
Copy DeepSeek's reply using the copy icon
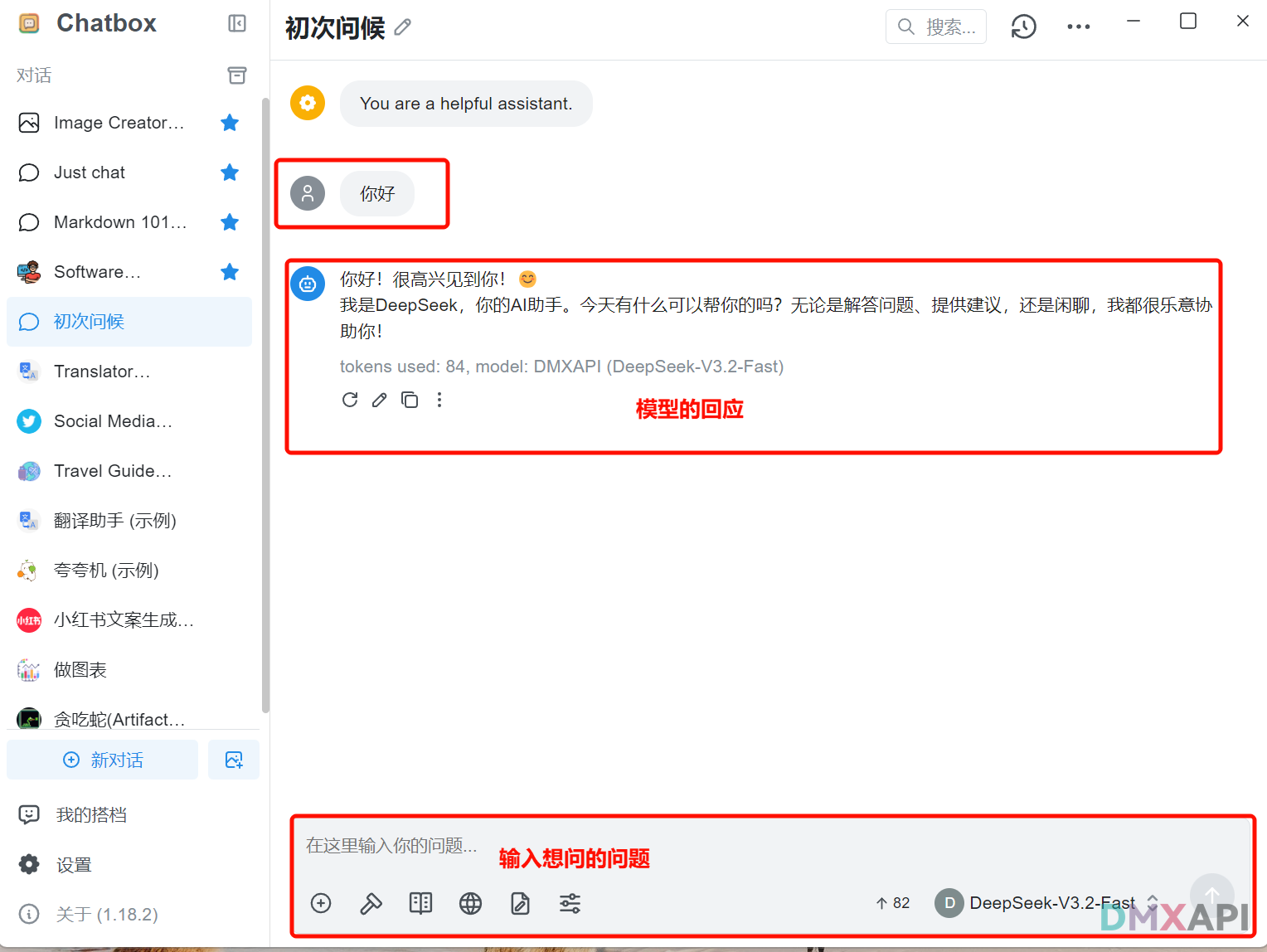click(x=410, y=400)
